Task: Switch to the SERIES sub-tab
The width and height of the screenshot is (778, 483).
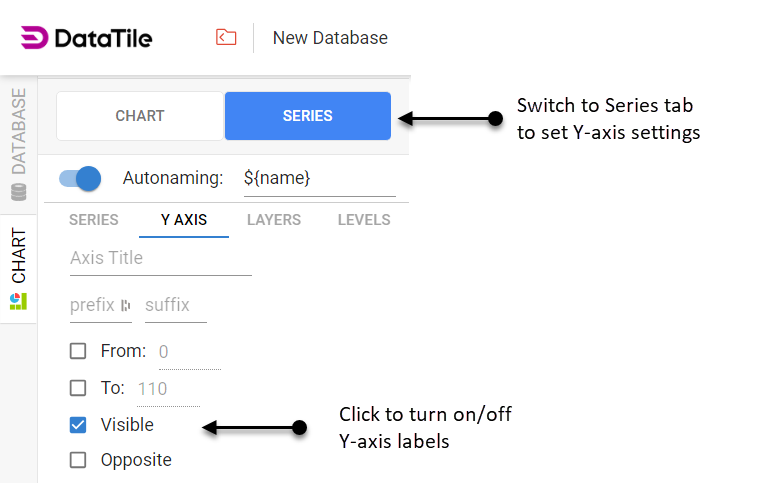Action: coord(94,219)
